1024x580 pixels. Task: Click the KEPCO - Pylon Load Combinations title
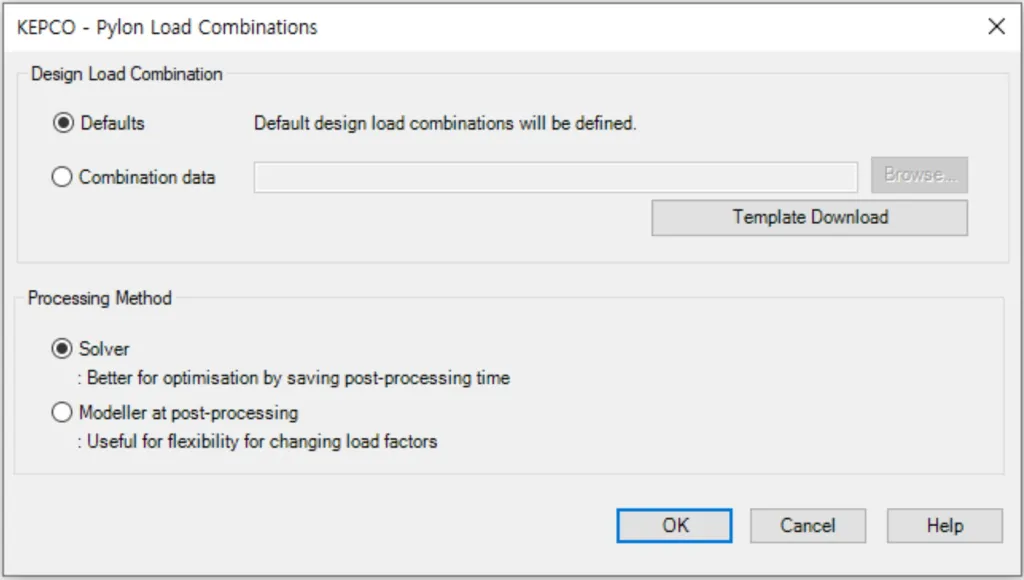pyautogui.click(x=167, y=27)
